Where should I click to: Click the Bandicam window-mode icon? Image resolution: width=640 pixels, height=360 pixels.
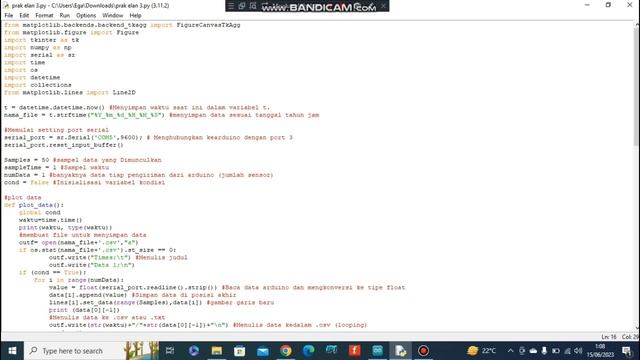tap(242, 6)
